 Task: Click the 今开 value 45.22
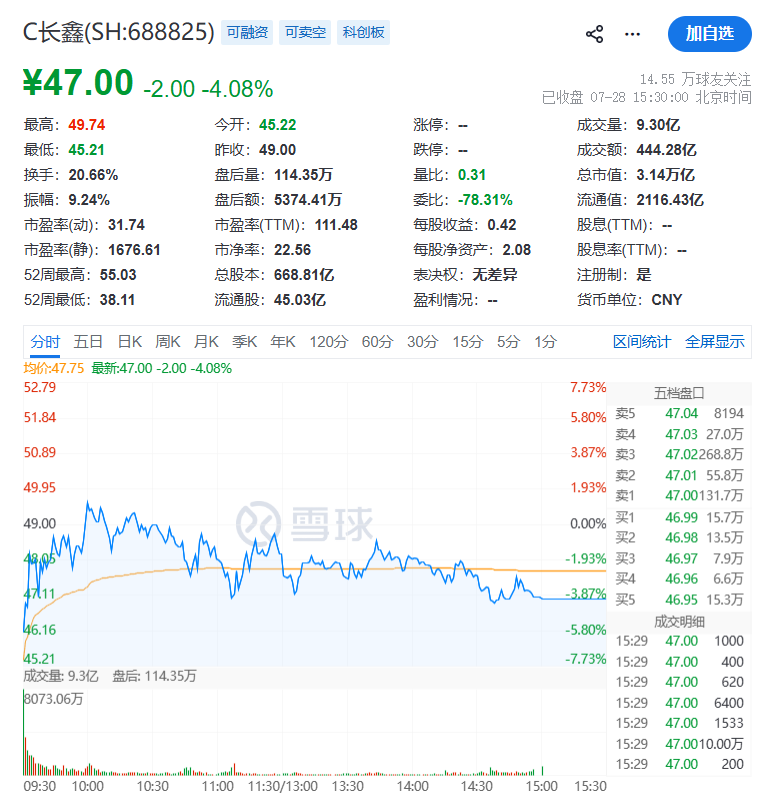pyautogui.click(x=277, y=125)
